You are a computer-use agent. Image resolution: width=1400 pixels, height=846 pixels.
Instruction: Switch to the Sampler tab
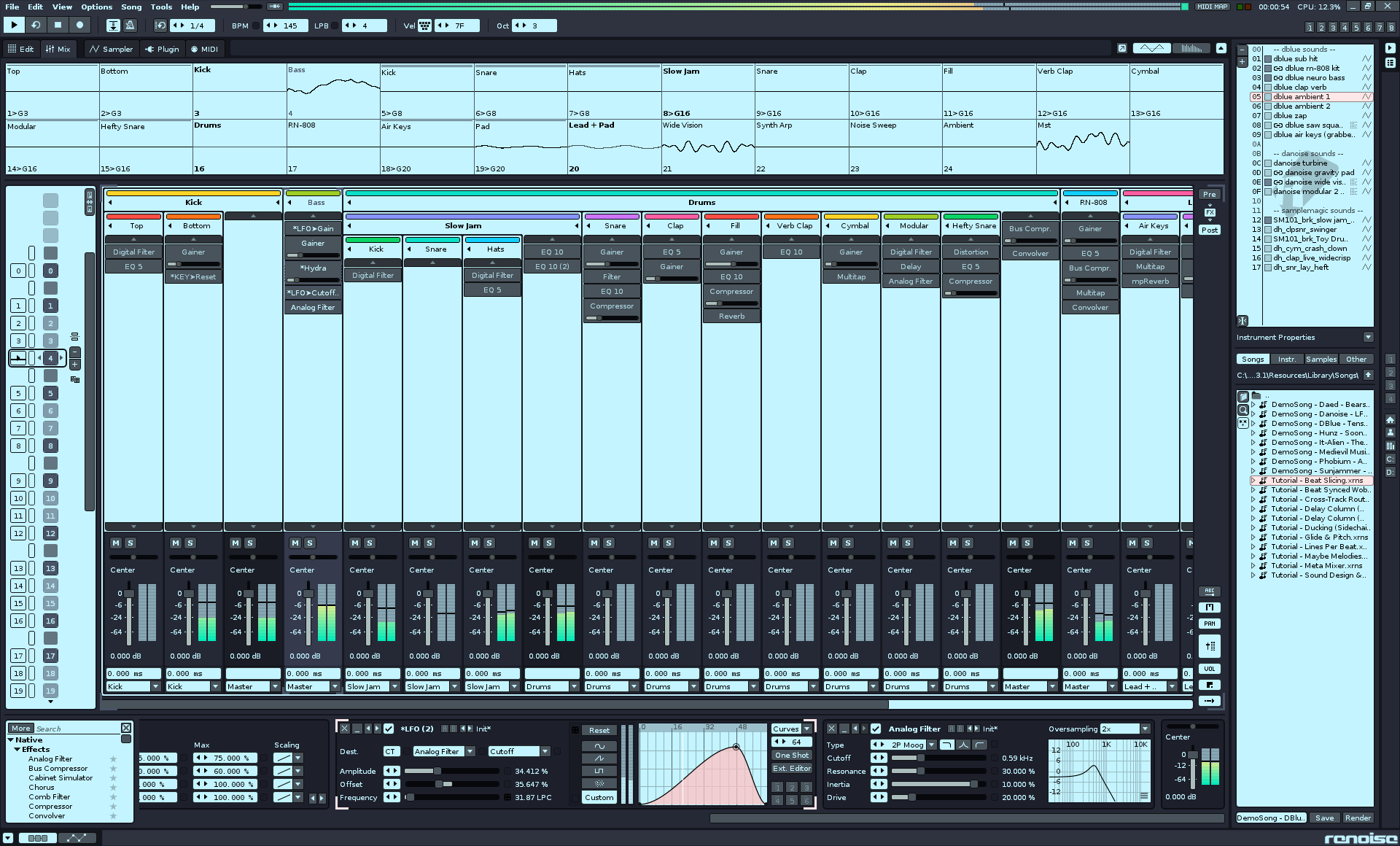coord(111,49)
